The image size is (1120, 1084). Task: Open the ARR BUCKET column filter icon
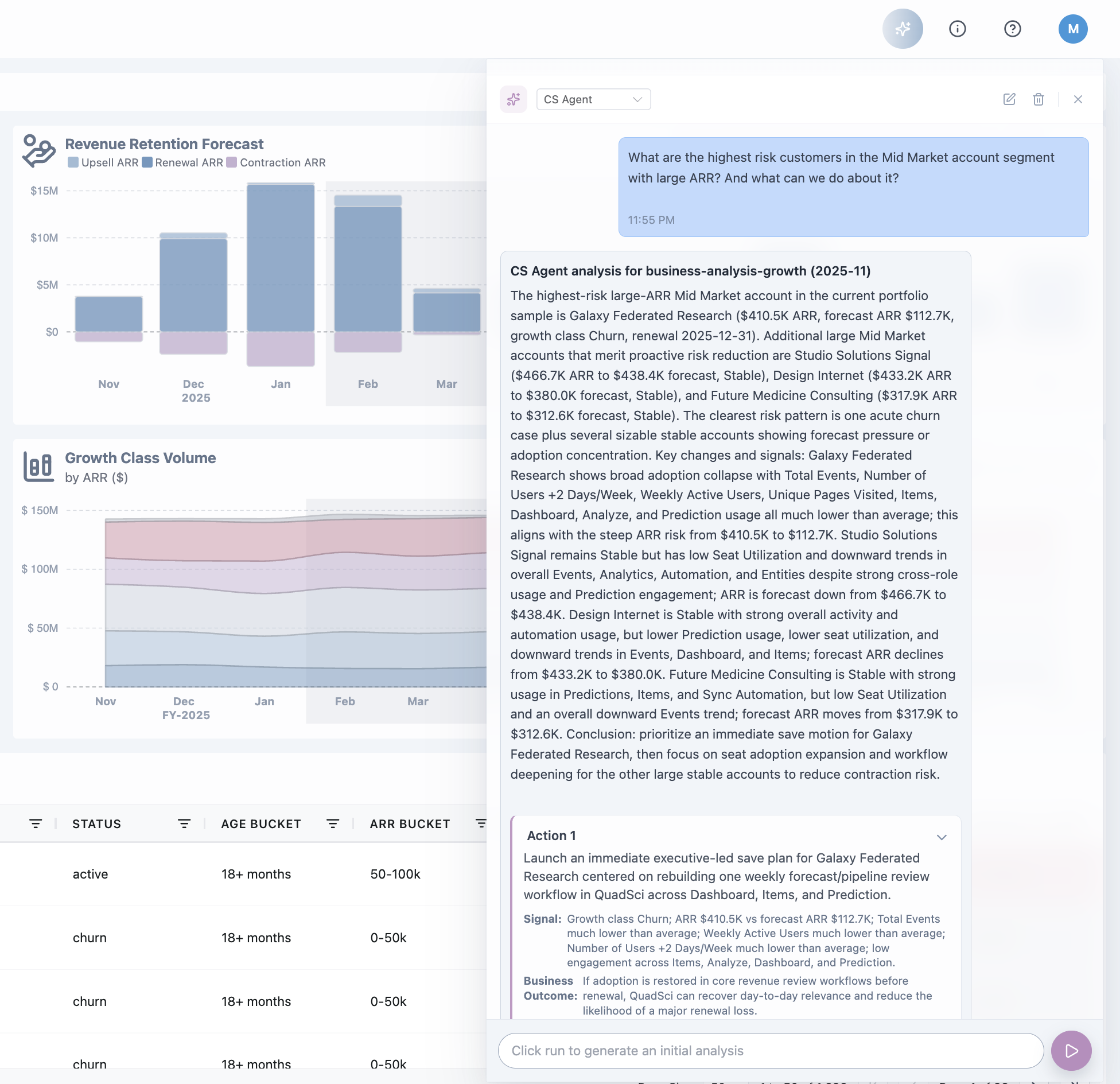(481, 823)
